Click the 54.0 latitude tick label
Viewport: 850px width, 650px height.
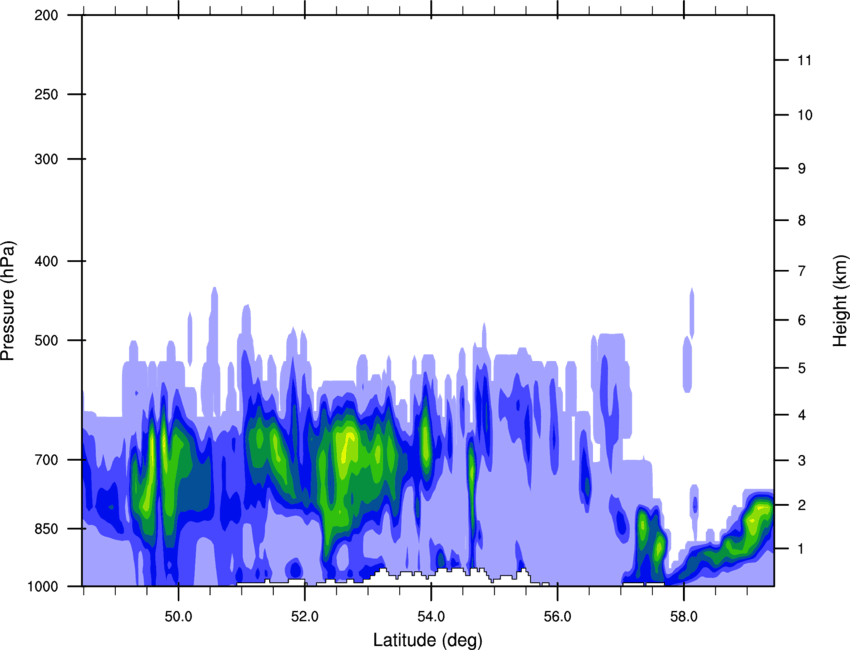tap(431, 616)
